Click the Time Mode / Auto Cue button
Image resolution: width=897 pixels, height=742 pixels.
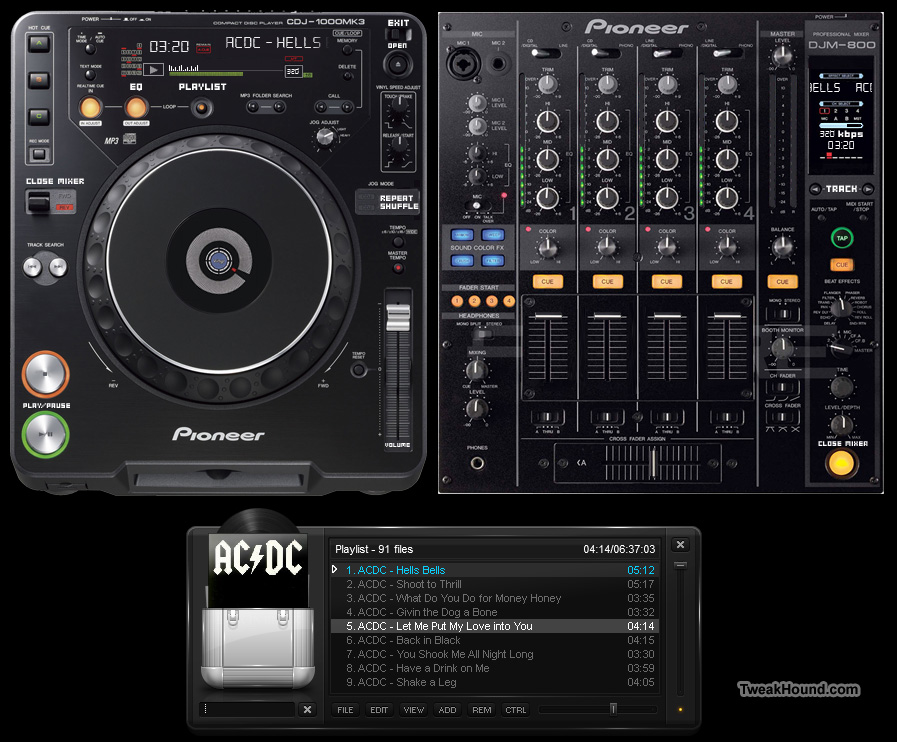pyautogui.click(x=90, y=49)
